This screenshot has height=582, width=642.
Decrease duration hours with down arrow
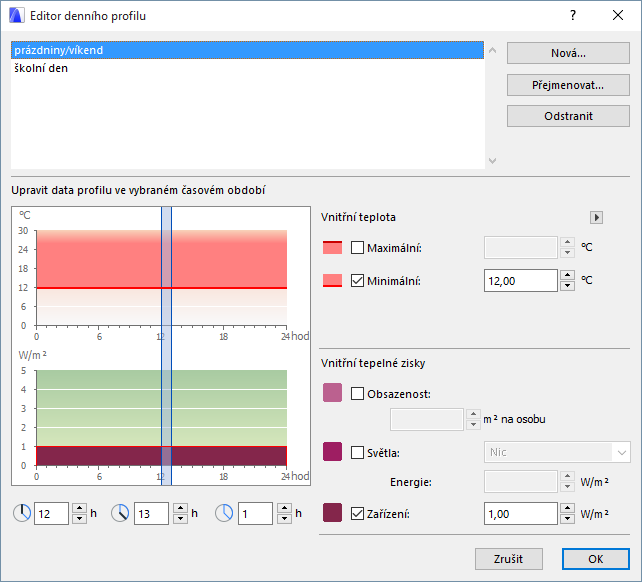pyautogui.click(x=284, y=519)
